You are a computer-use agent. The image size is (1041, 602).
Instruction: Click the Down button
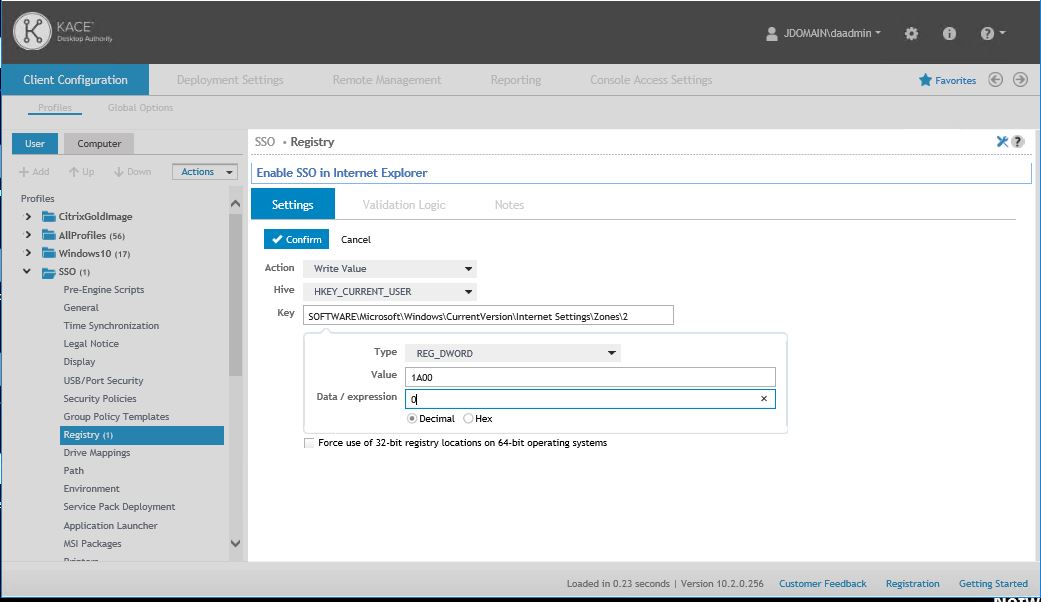click(132, 172)
